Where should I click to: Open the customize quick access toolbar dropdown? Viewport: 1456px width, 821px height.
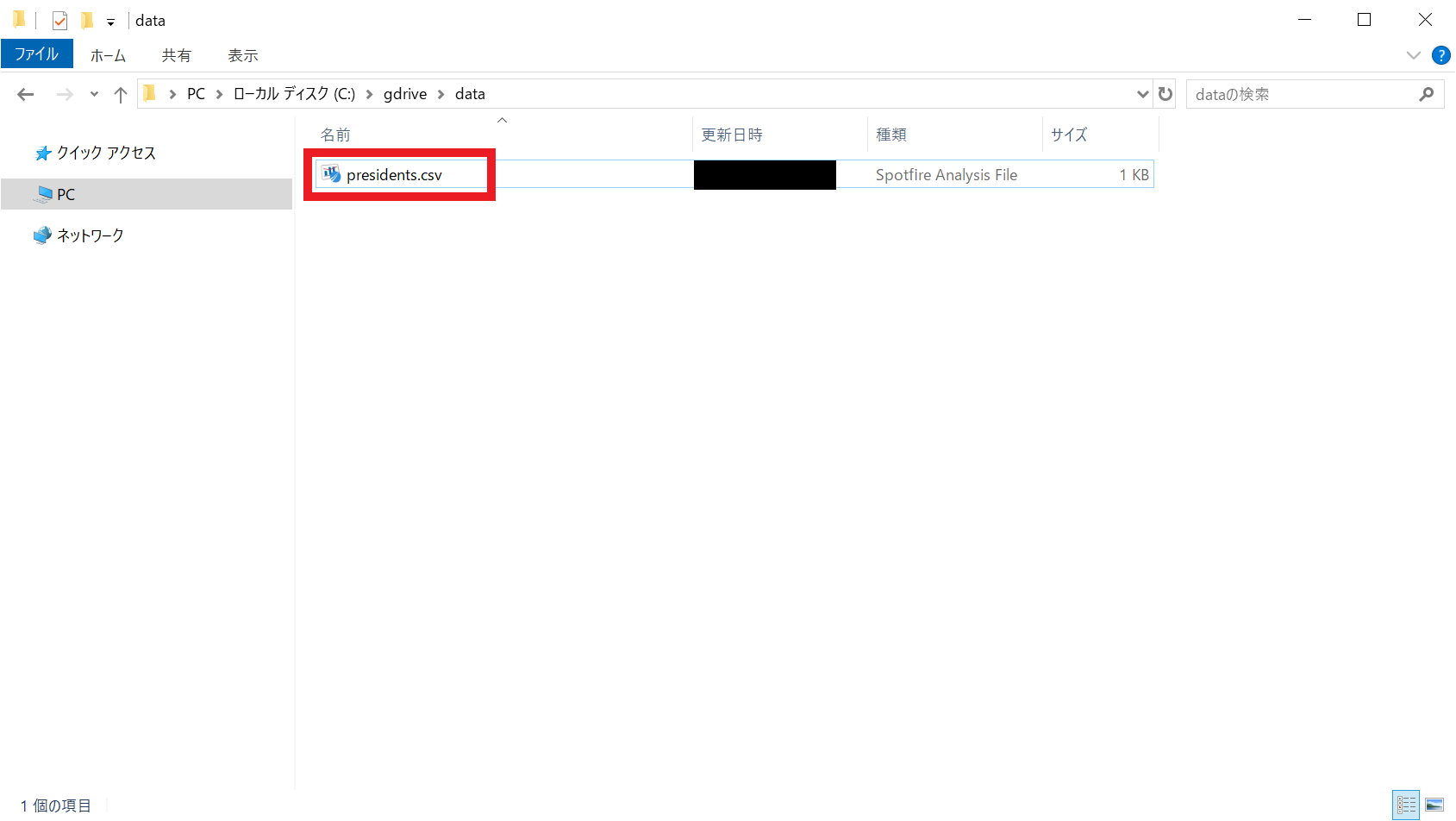[110, 22]
